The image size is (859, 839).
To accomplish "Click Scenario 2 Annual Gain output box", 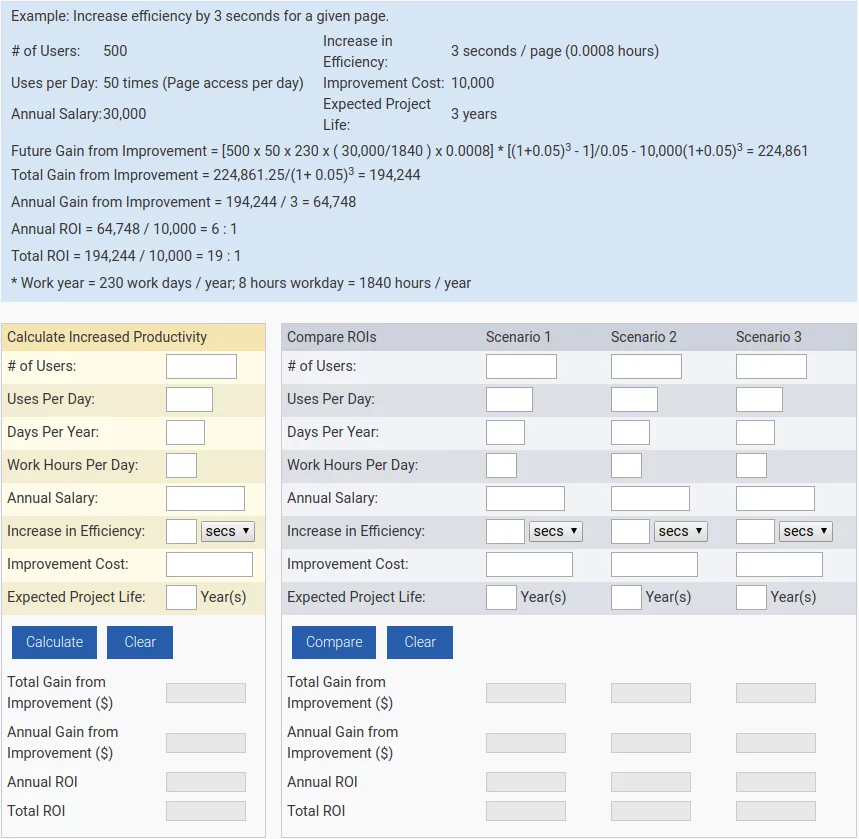I will tap(651, 743).
